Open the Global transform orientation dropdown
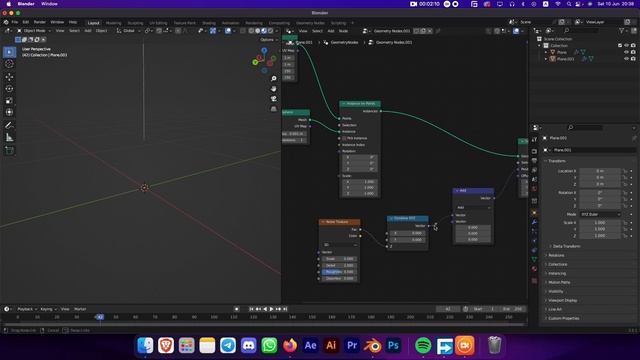The width and height of the screenshot is (640, 360). (x=129, y=31)
